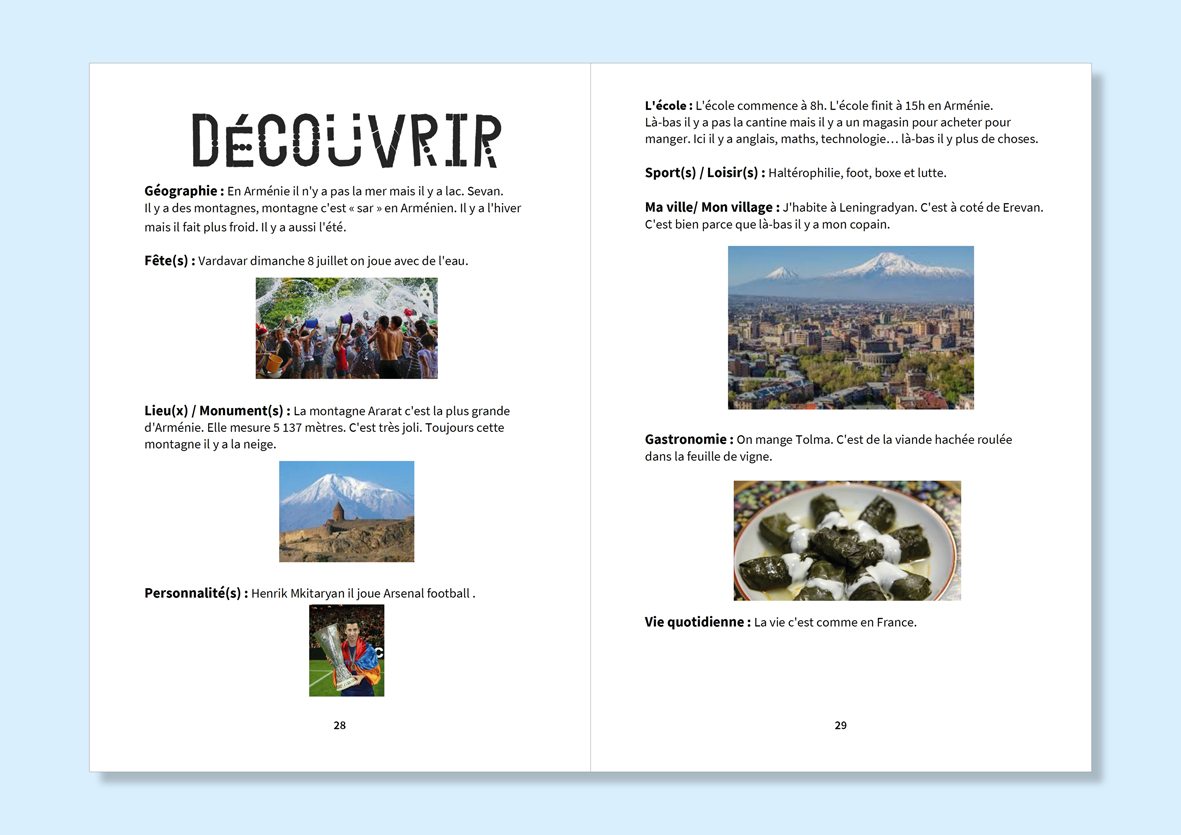Image resolution: width=1181 pixels, height=835 pixels.
Task: Click page number 29
Action: point(840,725)
